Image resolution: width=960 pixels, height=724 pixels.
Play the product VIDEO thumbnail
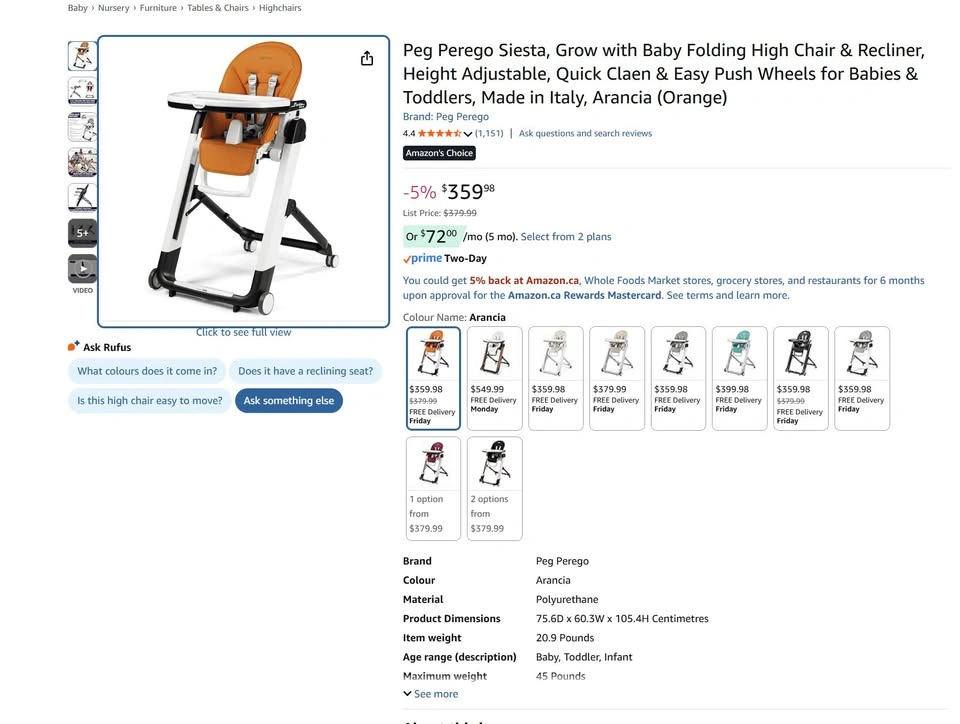83,269
